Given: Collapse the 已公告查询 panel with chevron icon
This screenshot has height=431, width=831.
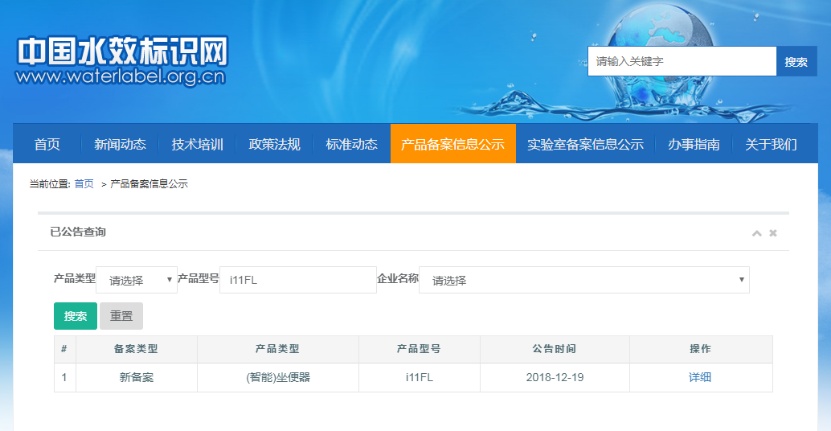Looking at the screenshot, I should pyautogui.click(x=756, y=233).
